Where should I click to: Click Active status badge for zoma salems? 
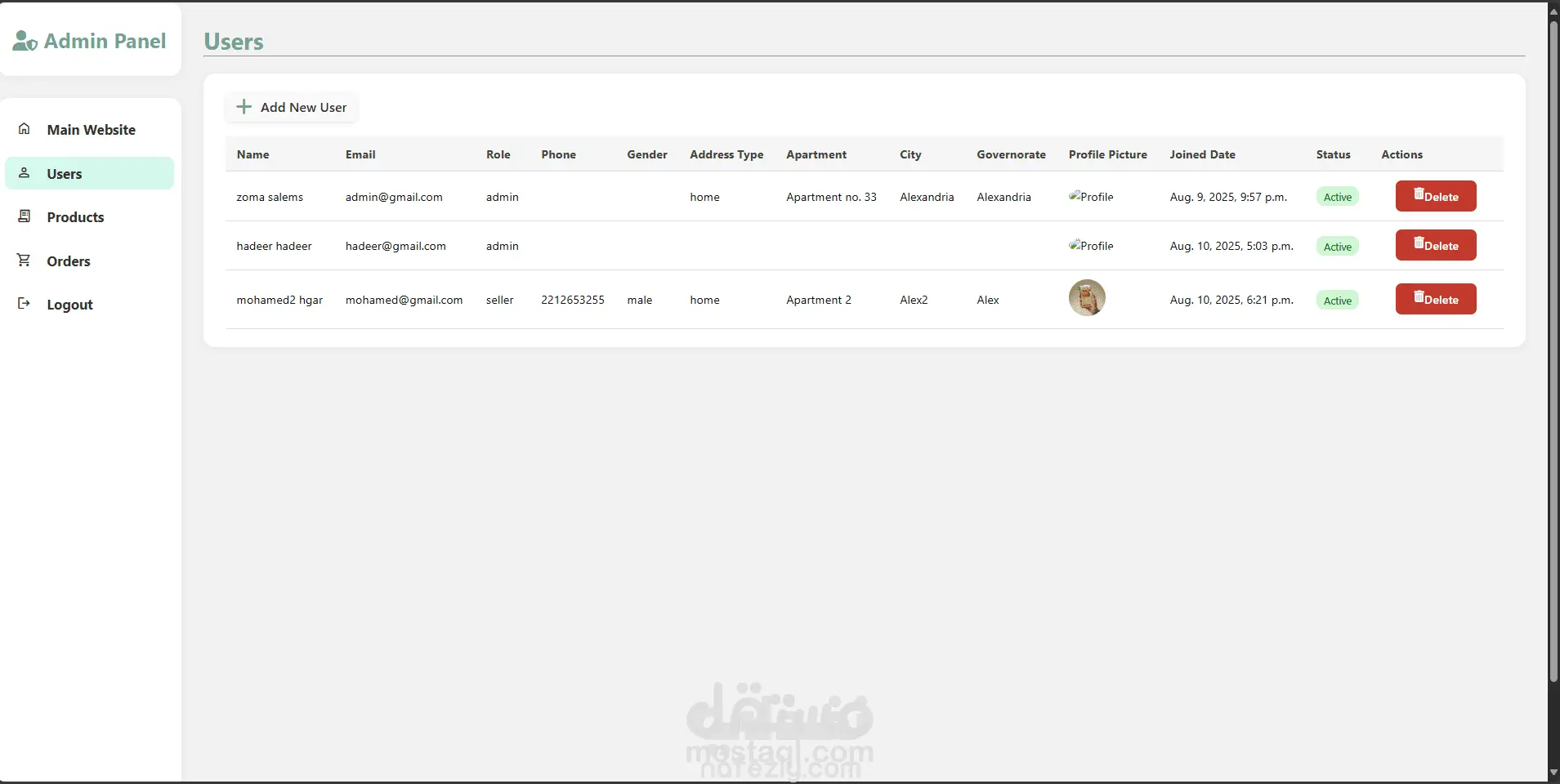(1338, 197)
